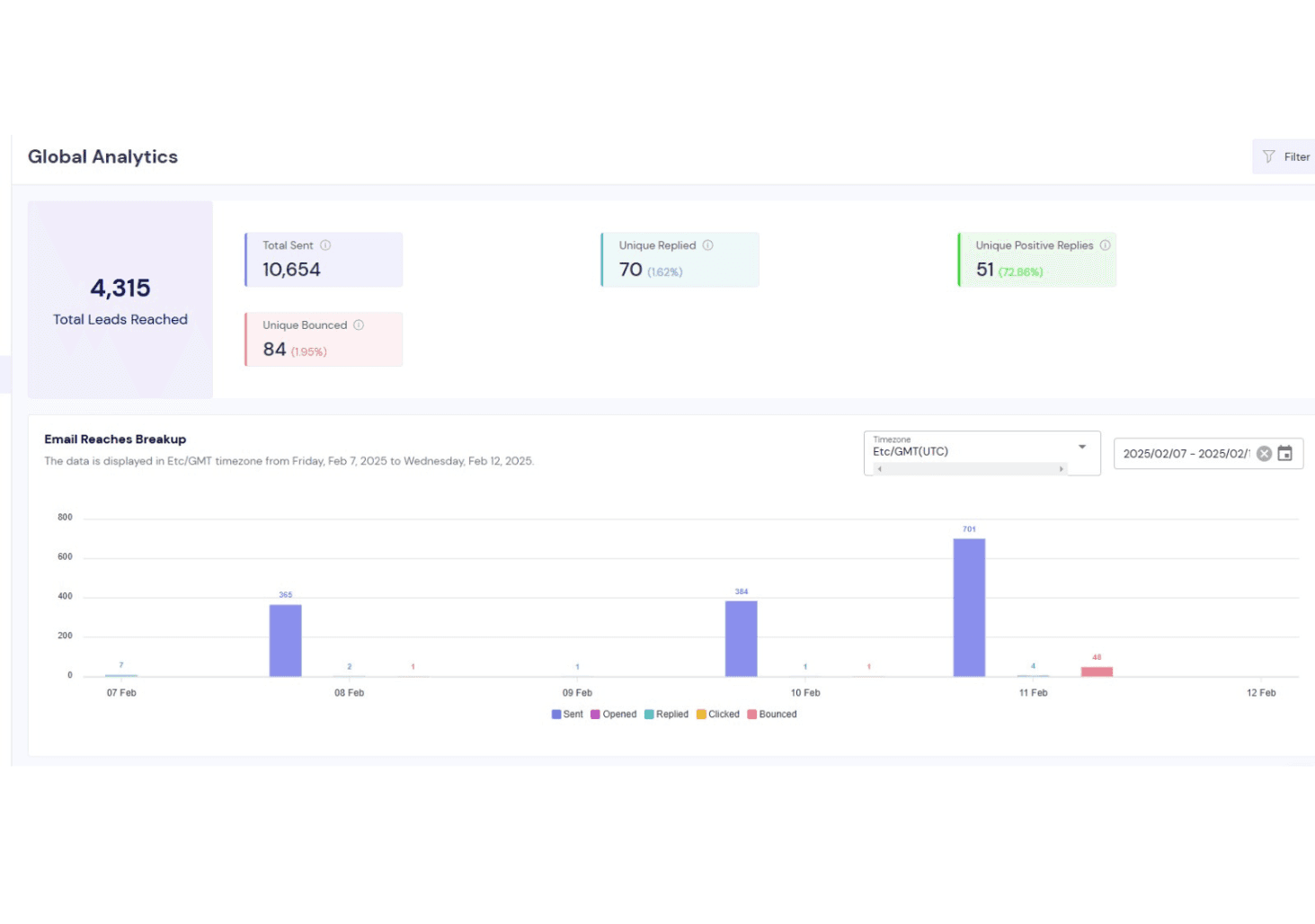Screen dimensions: 1315x924
Task: Click the 365 sent bar on 07 Feb
Action: (286, 641)
